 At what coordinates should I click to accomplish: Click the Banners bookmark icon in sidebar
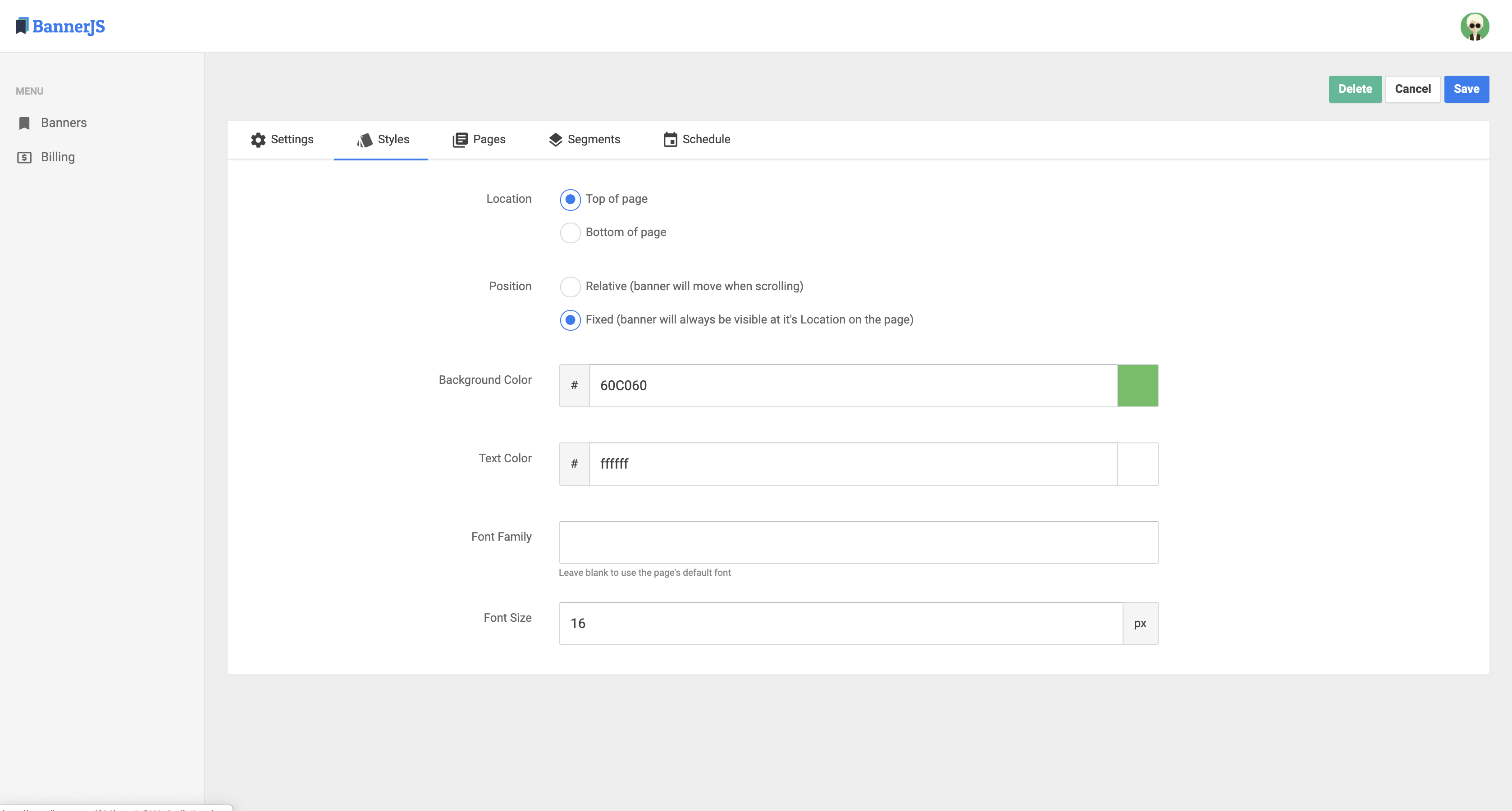coord(24,123)
